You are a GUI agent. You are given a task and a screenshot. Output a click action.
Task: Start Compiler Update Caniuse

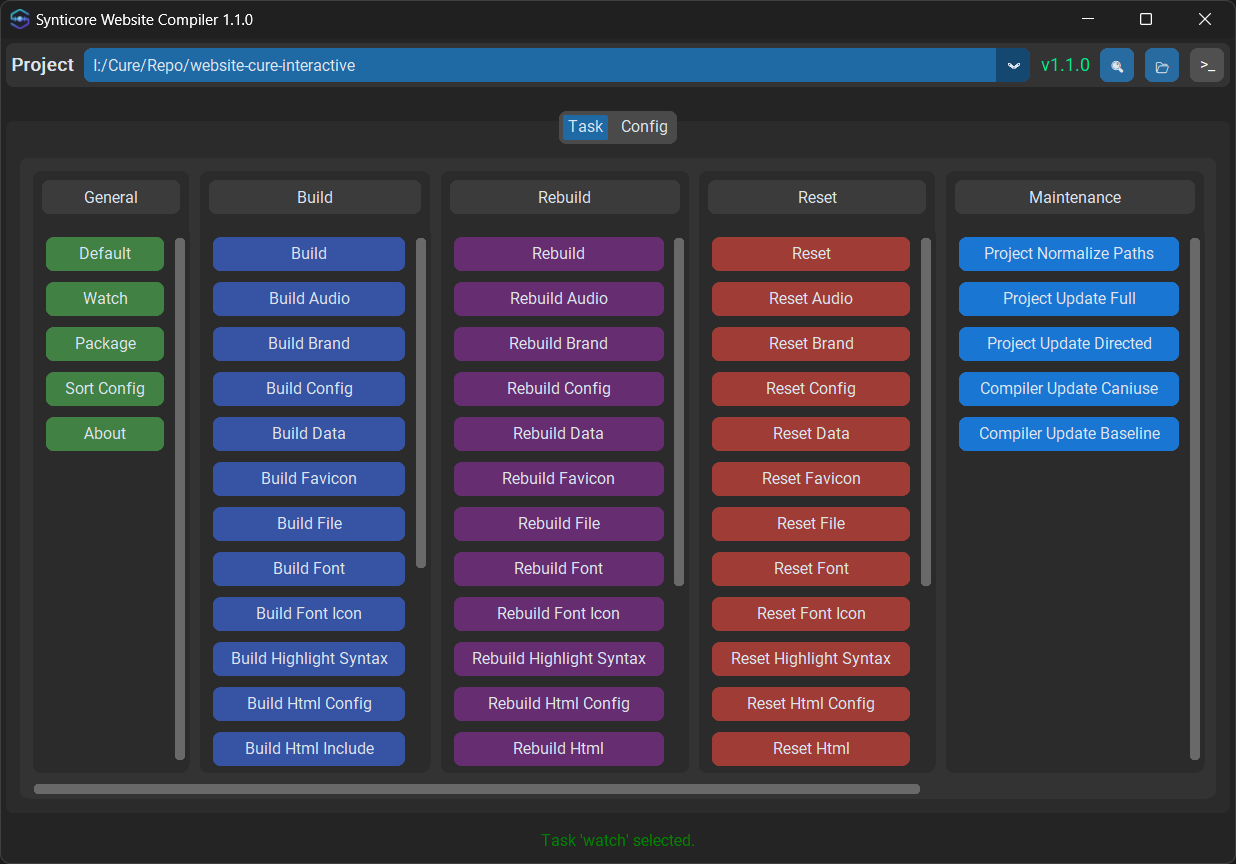[1068, 389]
